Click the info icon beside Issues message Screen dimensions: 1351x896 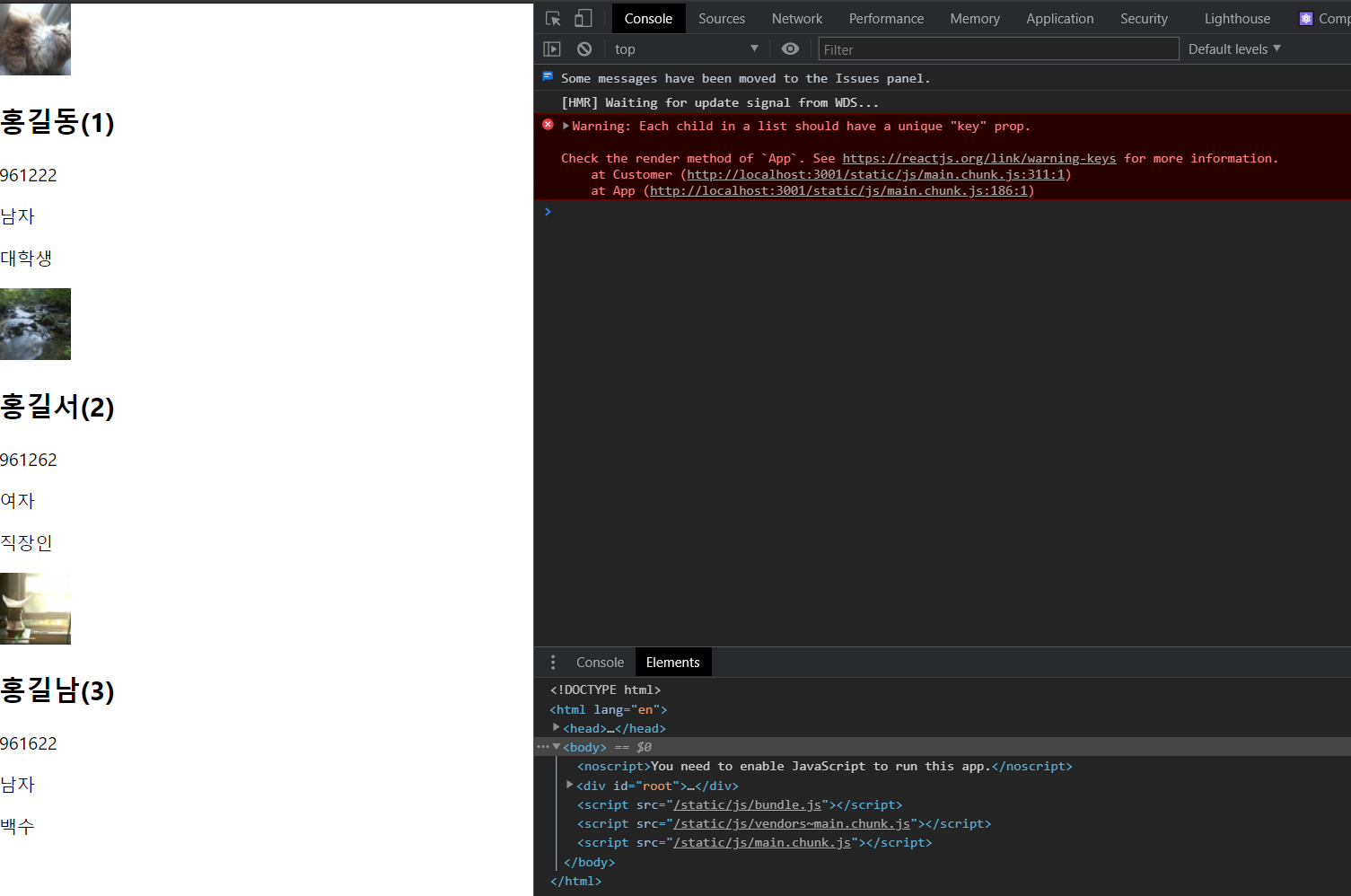pyautogui.click(x=548, y=77)
